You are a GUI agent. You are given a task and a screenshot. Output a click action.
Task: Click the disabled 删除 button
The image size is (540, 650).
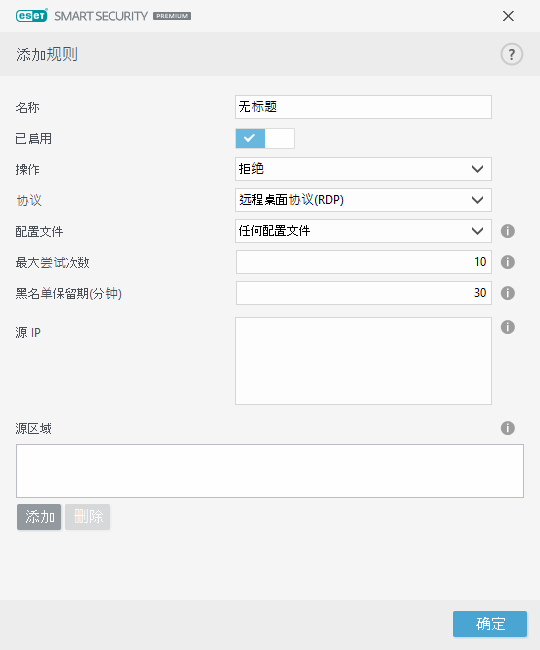click(x=87, y=517)
